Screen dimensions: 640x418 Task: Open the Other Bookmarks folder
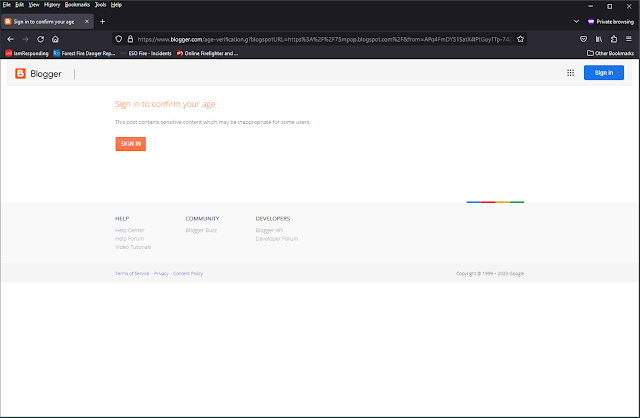(x=610, y=53)
